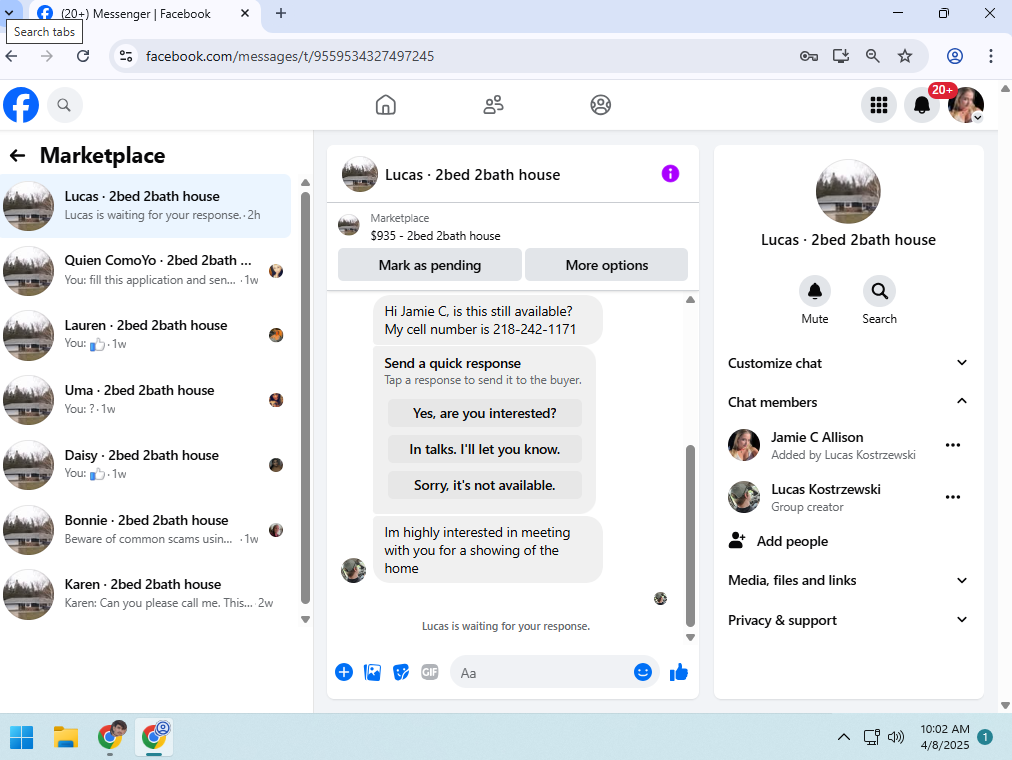
Task: Close the Messenger browser tab
Action: pyautogui.click(x=245, y=13)
